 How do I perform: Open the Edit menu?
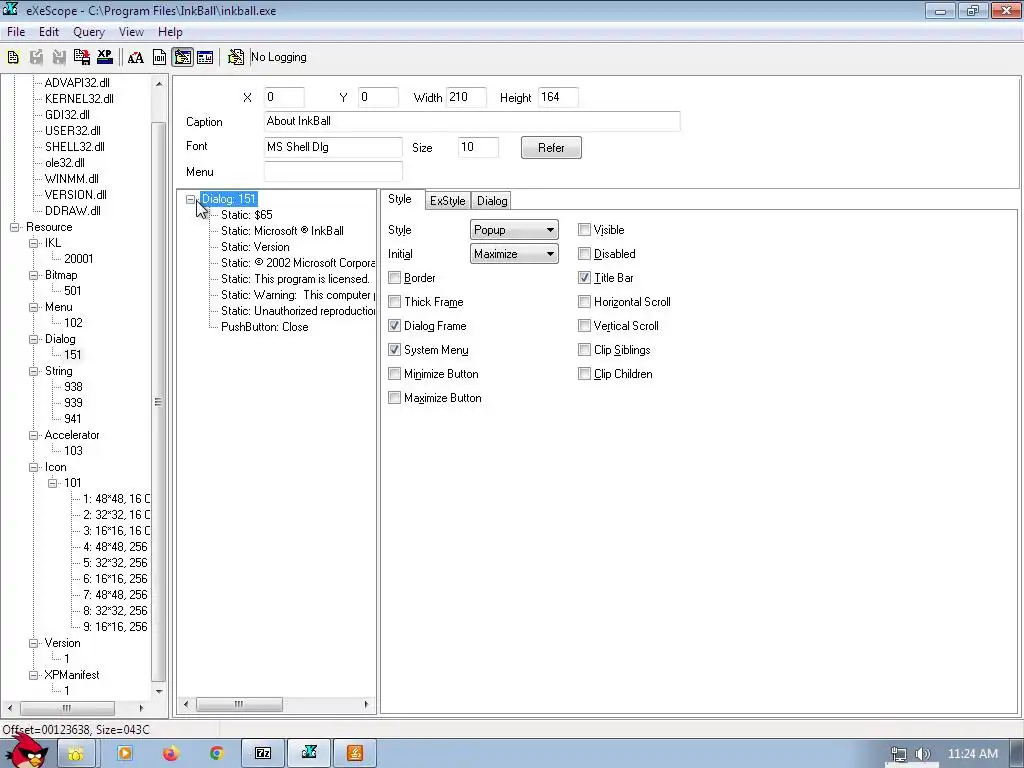tap(49, 32)
